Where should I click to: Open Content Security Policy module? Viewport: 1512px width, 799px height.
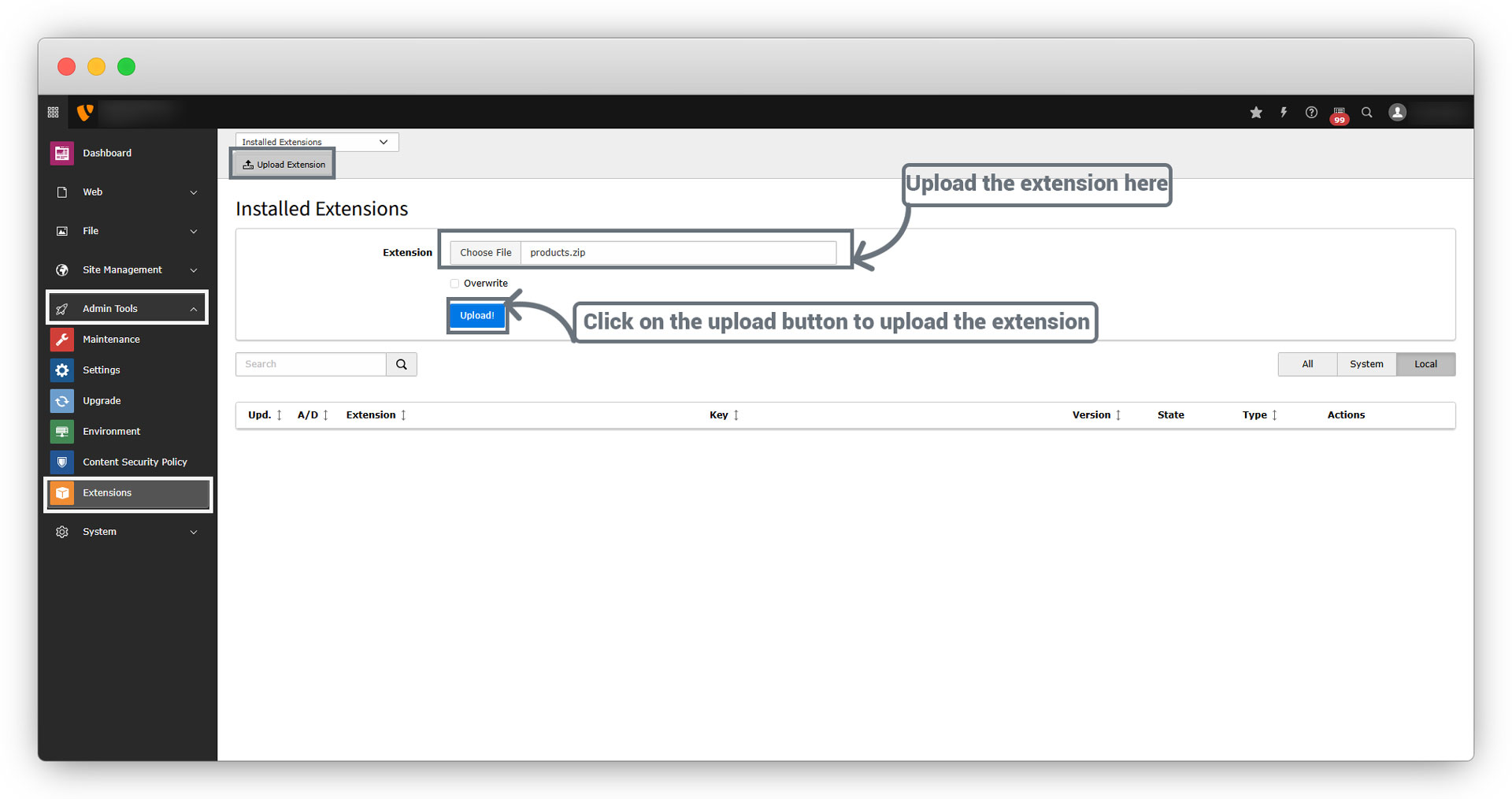pyautogui.click(x=135, y=463)
